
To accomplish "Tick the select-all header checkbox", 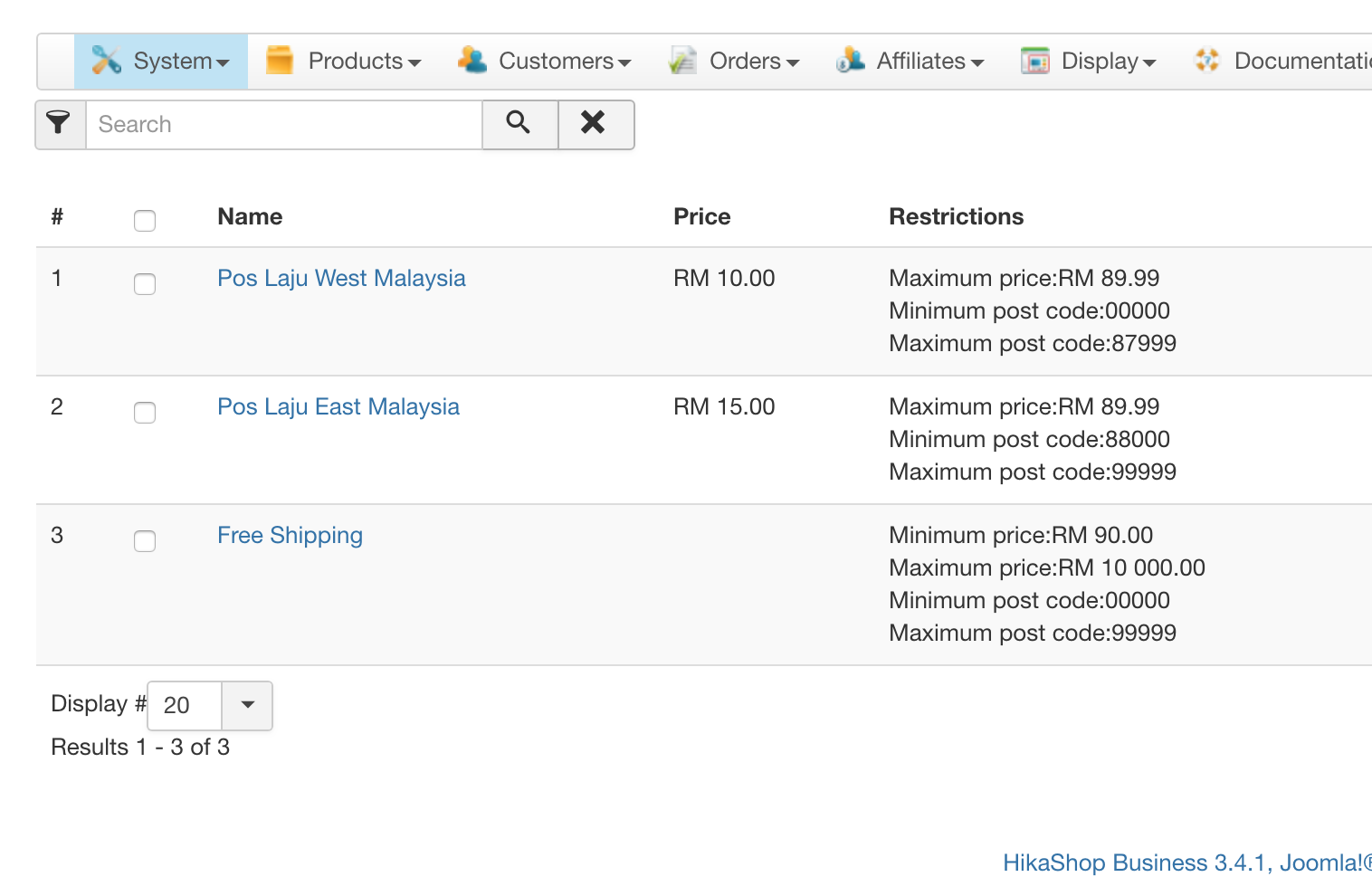I will pyautogui.click(x=145, y=220).
